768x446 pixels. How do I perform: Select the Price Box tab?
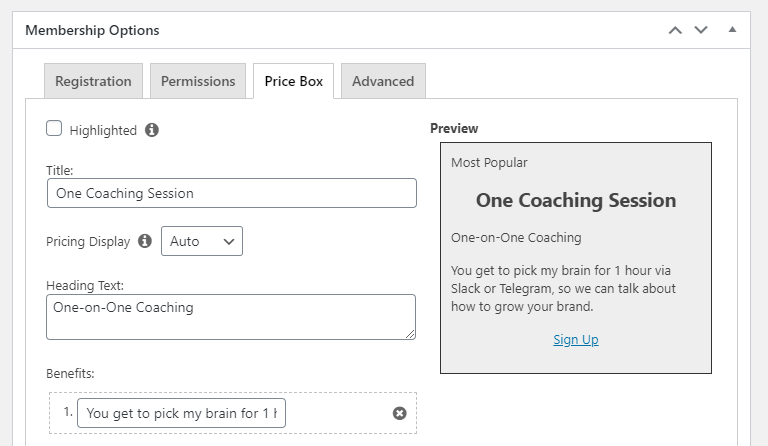[x=294, y=81]
